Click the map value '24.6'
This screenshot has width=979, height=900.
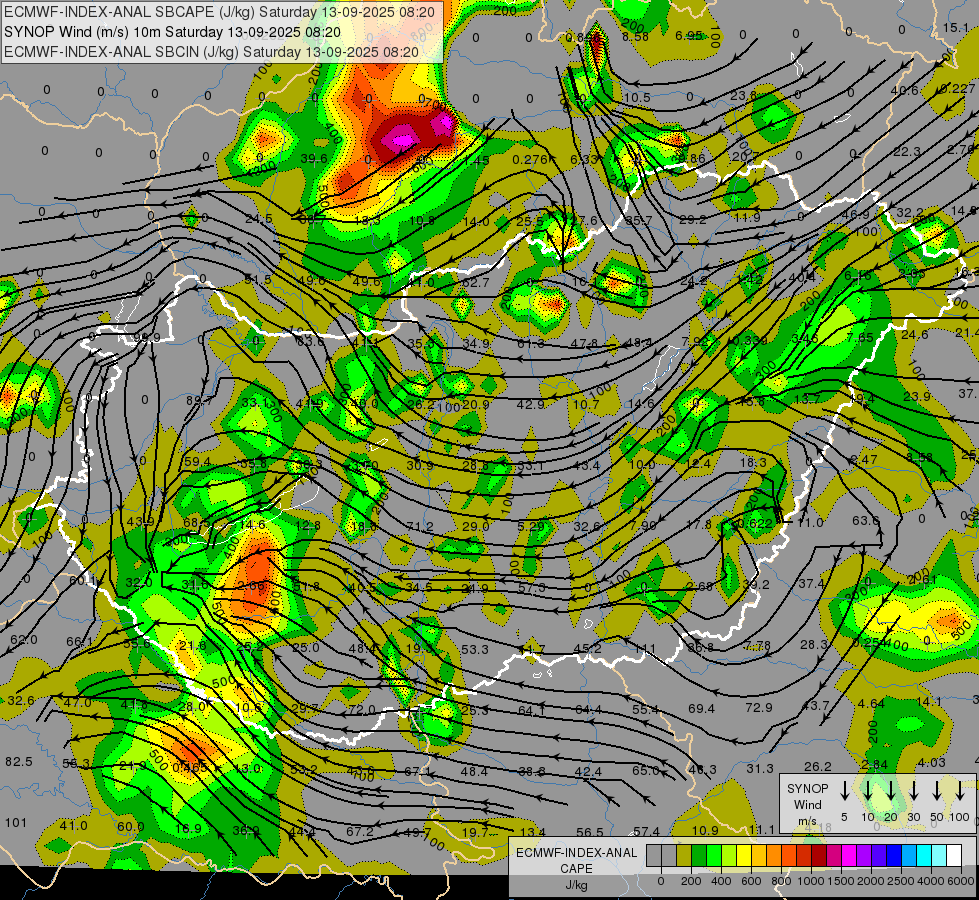click(915, 334)
